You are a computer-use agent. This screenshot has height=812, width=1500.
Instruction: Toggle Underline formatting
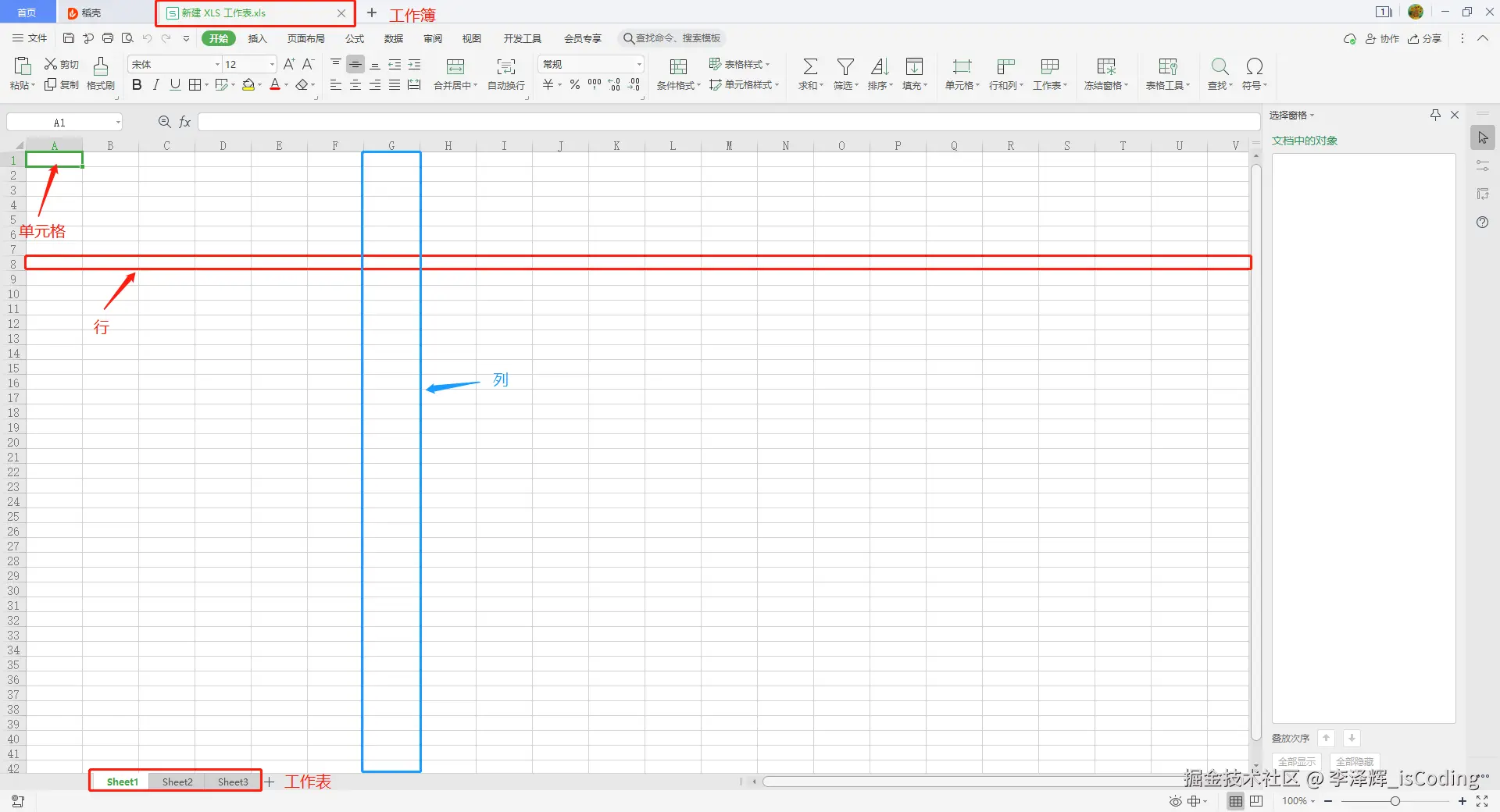[175, 84]
